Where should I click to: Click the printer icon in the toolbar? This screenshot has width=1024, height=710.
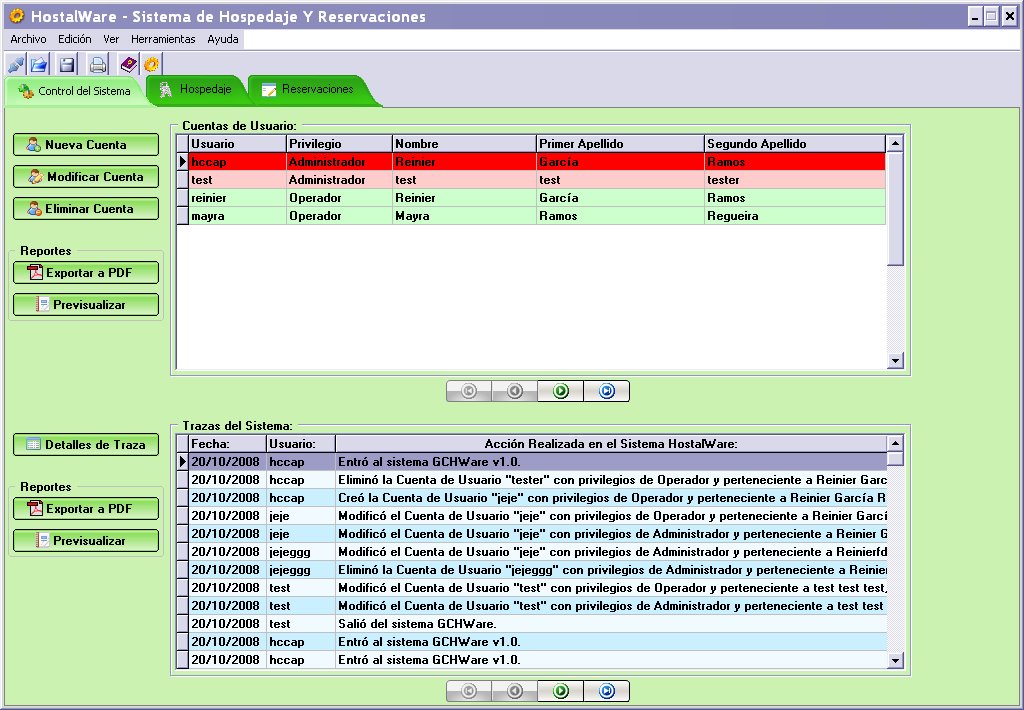click(98, 65)
